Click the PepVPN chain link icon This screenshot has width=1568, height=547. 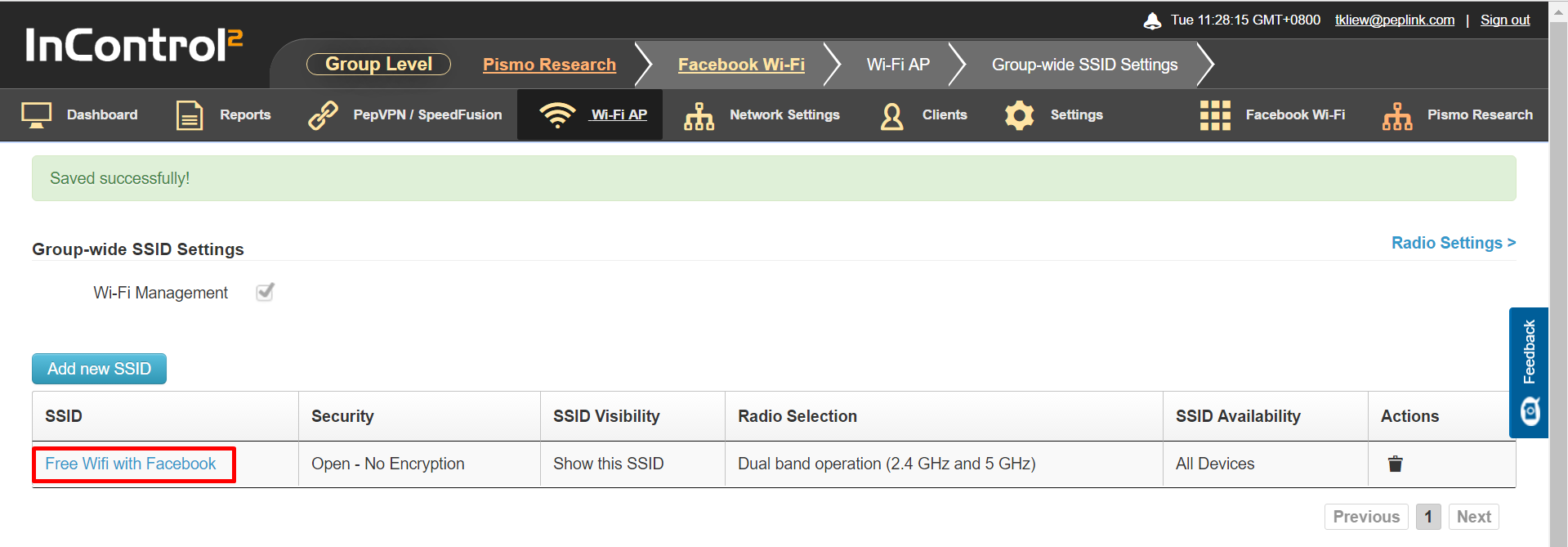[x=323, y=115]
